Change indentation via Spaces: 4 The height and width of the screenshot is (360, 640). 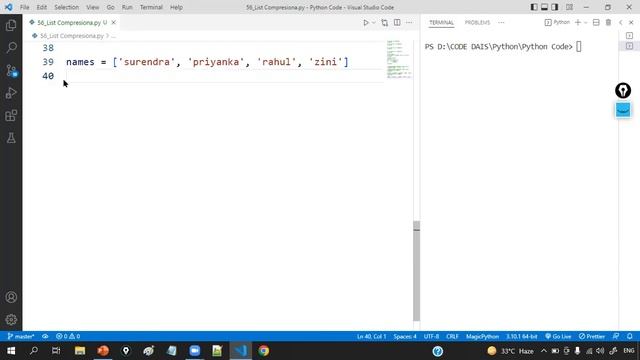coord(405,336)
